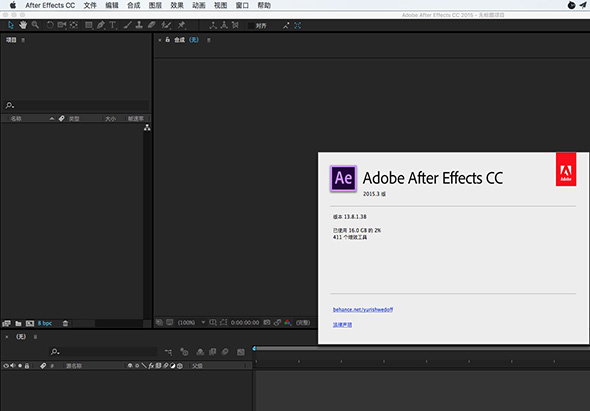The width and height of the screenshot is (590, 411).
Task: Sort by the 名称 column header
Action: [16, 119]
